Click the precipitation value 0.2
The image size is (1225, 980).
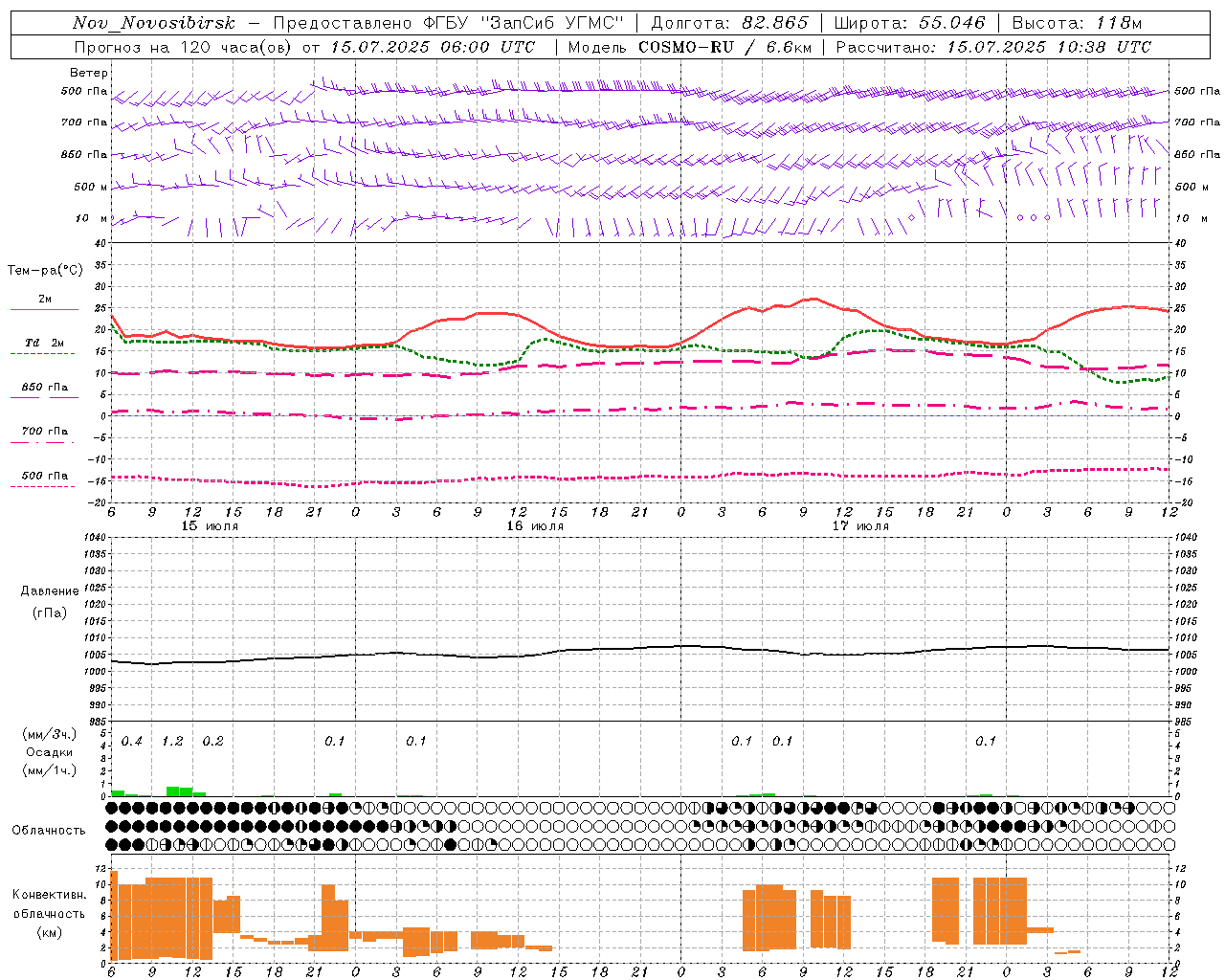[x=212, y=742]
